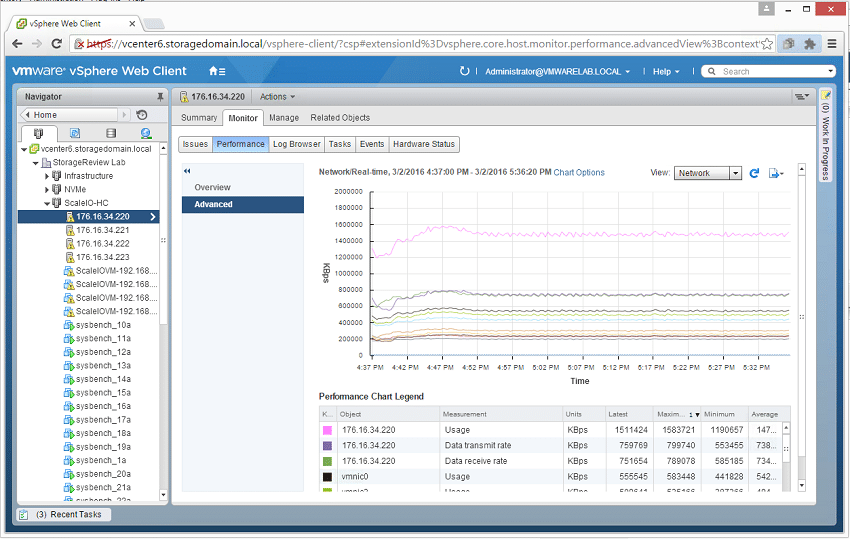Sort legend by the Maximum column
Screen dimensions: 850x539
coord(677,414)
